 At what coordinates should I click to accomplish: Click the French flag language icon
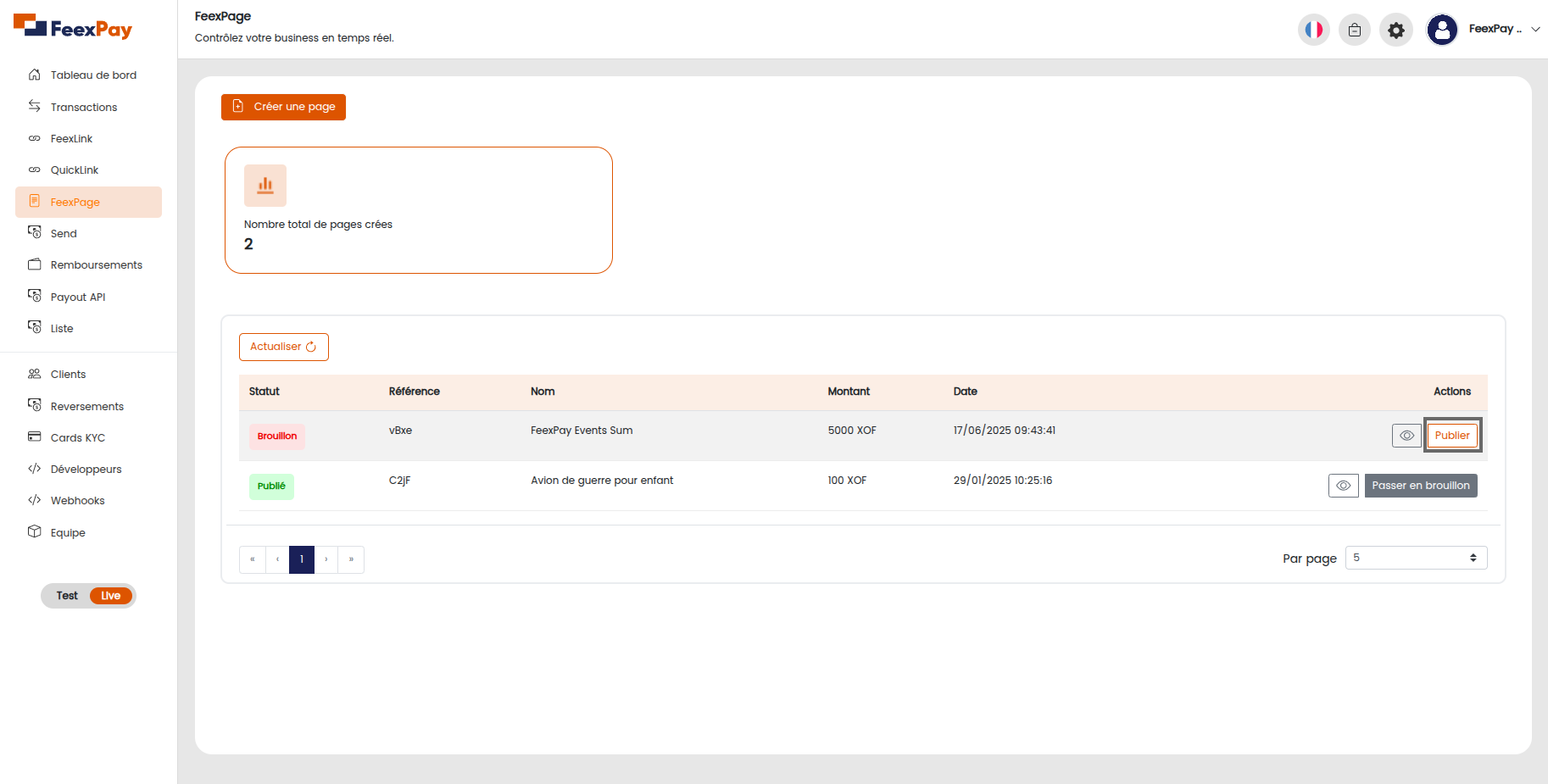coord(1314,30)
